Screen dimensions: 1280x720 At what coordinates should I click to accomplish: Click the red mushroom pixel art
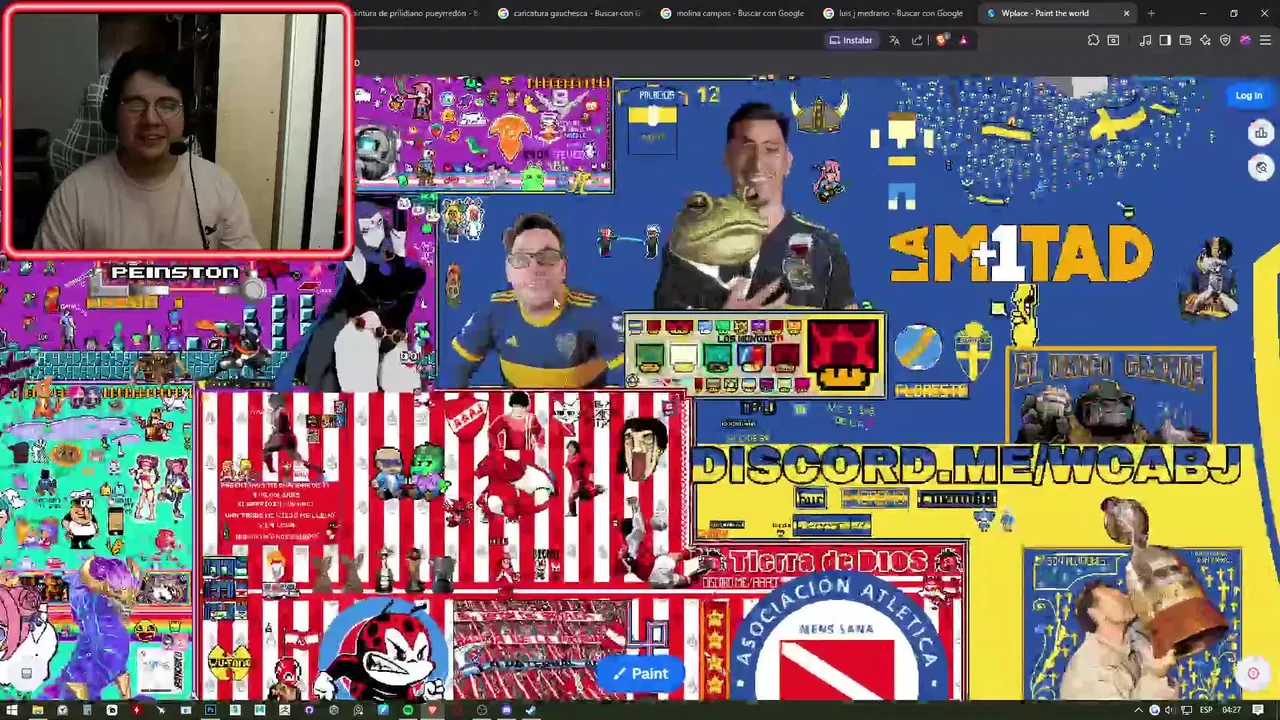pyautogui.click(x=843, y=354)
